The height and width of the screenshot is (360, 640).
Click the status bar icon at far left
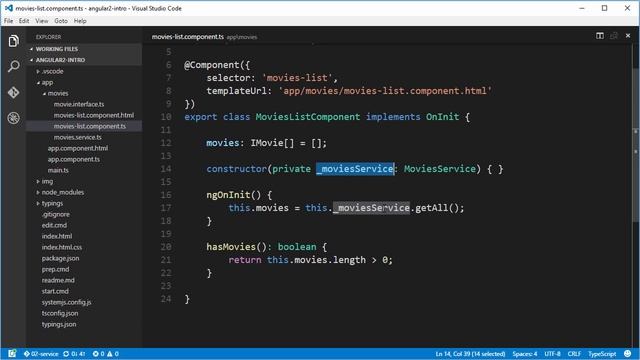pos(12,353)
